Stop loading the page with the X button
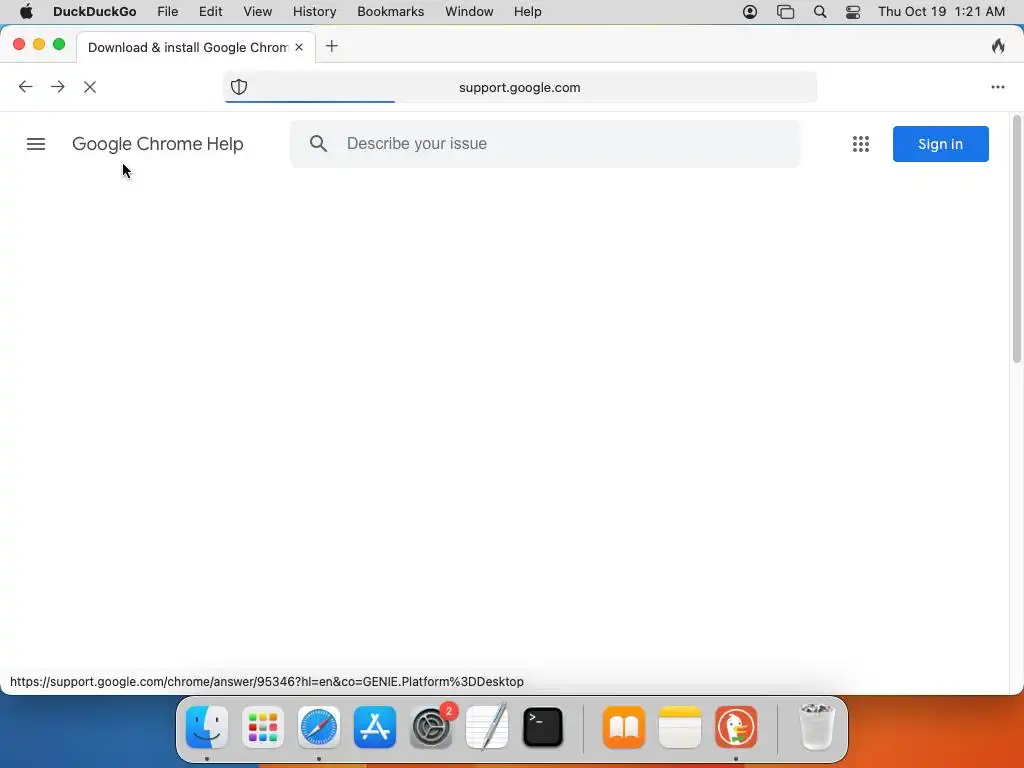Image resolution: width=1024 pixels, height=768 pixels. (x=90, y=87)
